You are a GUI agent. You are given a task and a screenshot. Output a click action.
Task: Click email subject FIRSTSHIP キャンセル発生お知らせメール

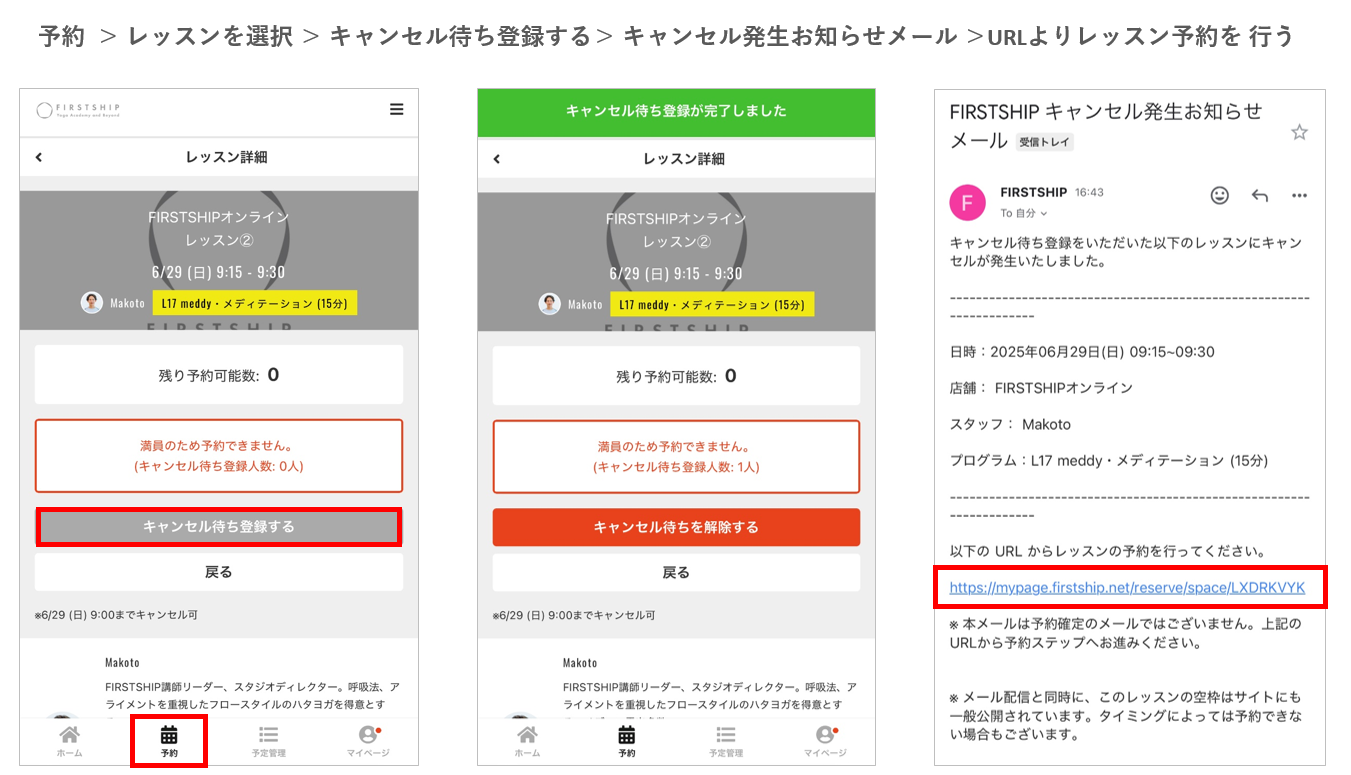(x=1106, y=126)
